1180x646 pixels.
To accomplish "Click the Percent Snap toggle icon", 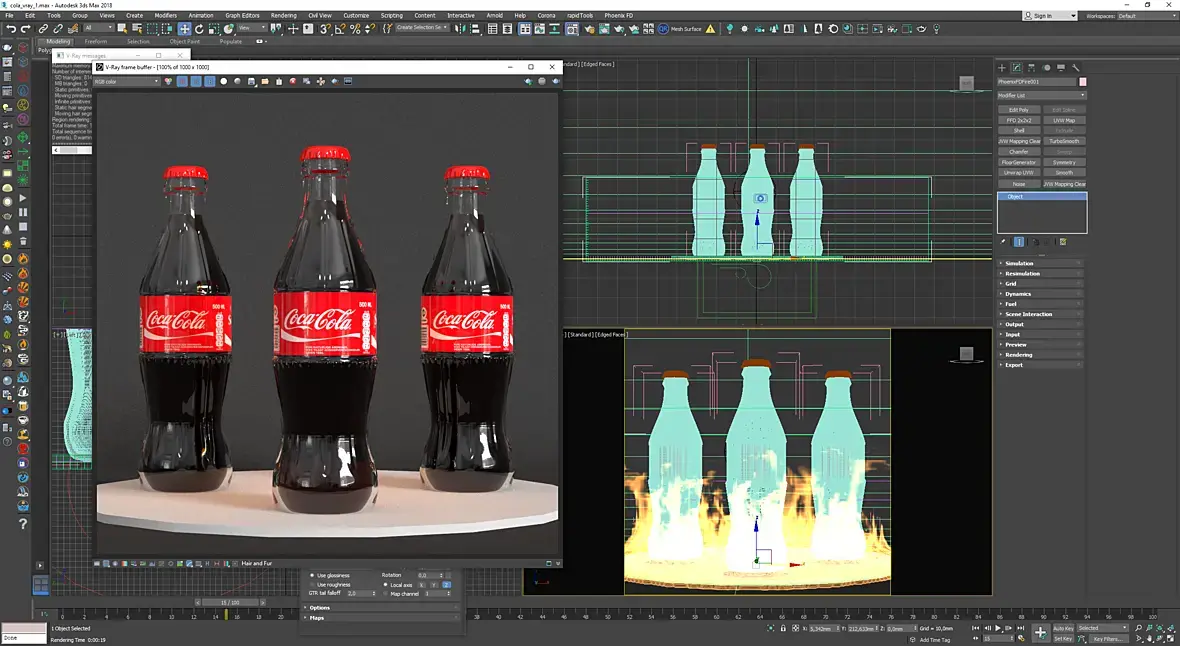I will coord(355,29).
